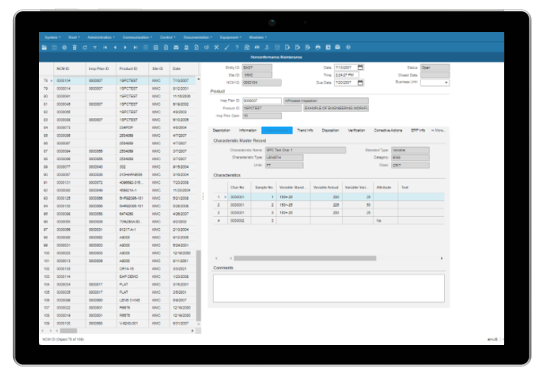Open the Date field calendar picker
Screen dimensions: 545x377
(x=360, y=67)
